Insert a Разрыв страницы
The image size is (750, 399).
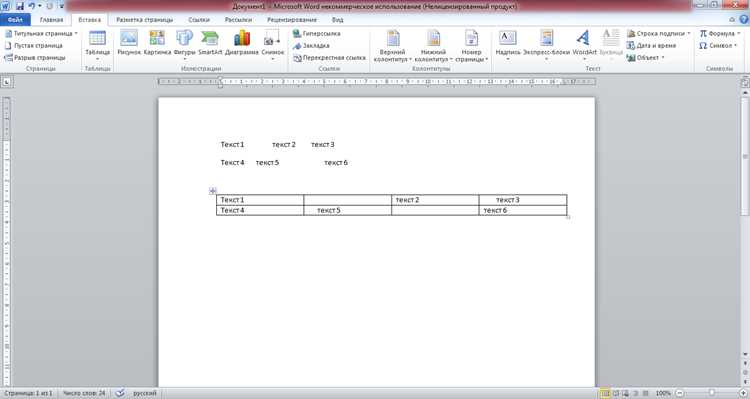click(34, 57)
